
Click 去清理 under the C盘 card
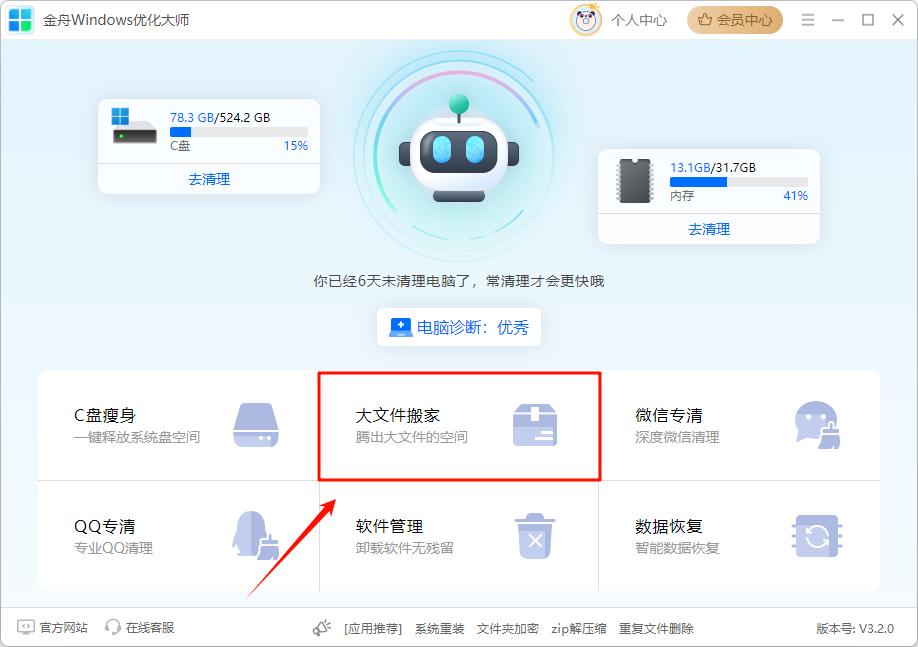209,179
